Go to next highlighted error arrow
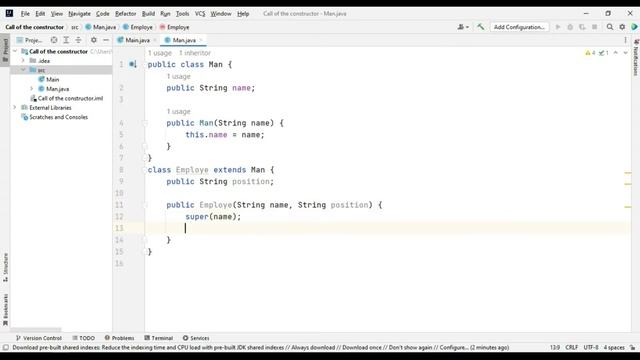The height and width of the screenshot is (360, 640). click(x=625, y=53)
